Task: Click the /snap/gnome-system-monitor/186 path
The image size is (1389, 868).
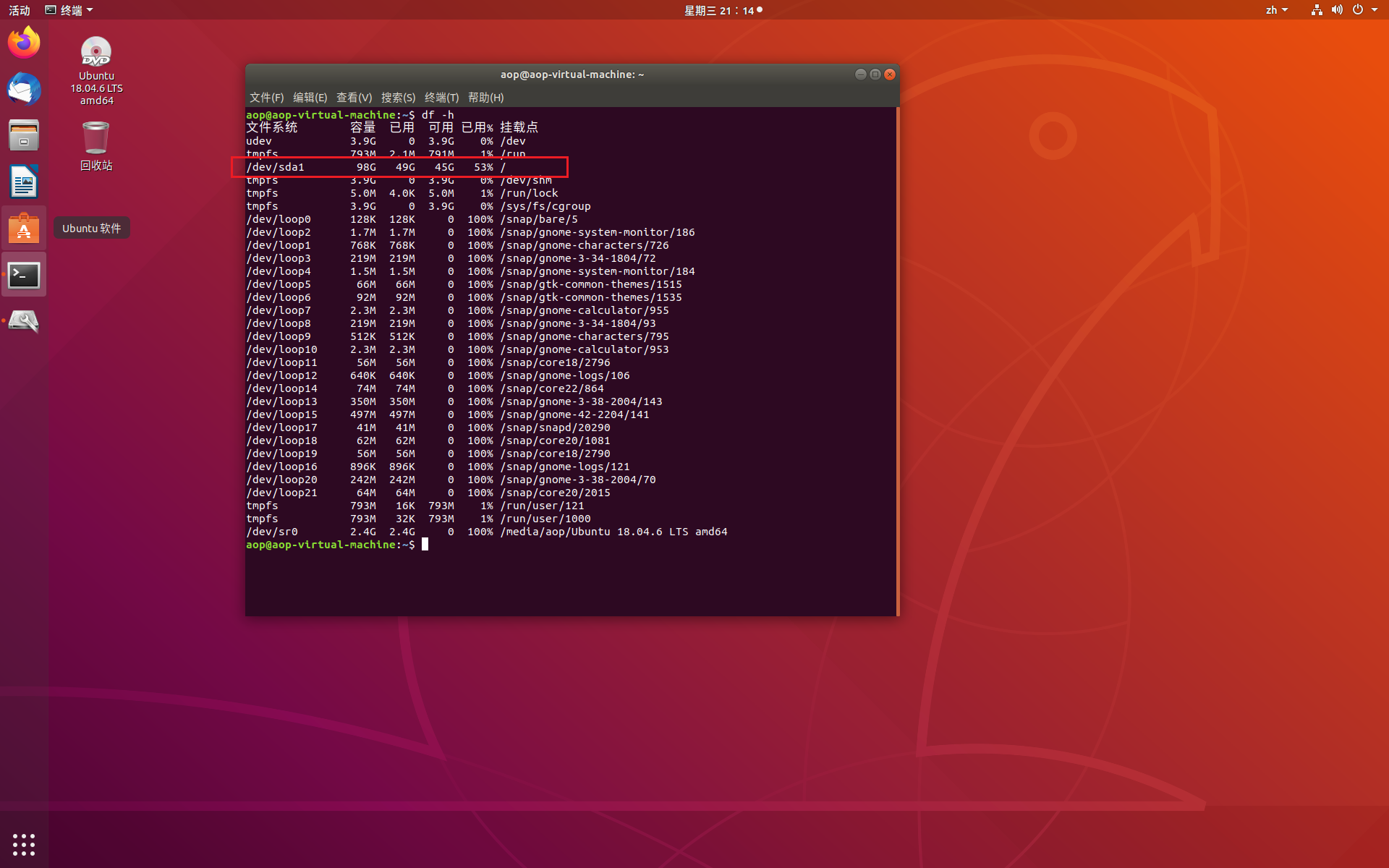Action: pyautogui.click(x=598, y=232)
